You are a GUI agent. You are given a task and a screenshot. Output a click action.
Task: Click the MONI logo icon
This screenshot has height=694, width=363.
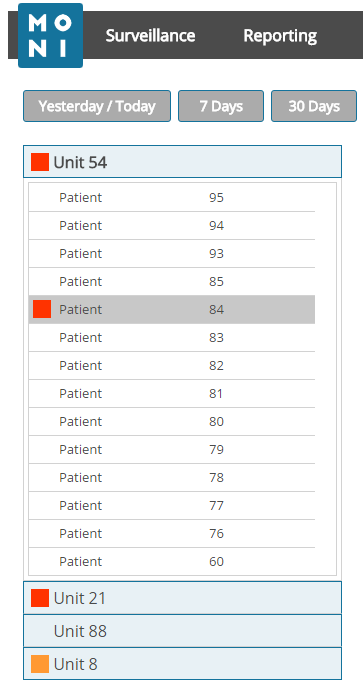[50, 35]
